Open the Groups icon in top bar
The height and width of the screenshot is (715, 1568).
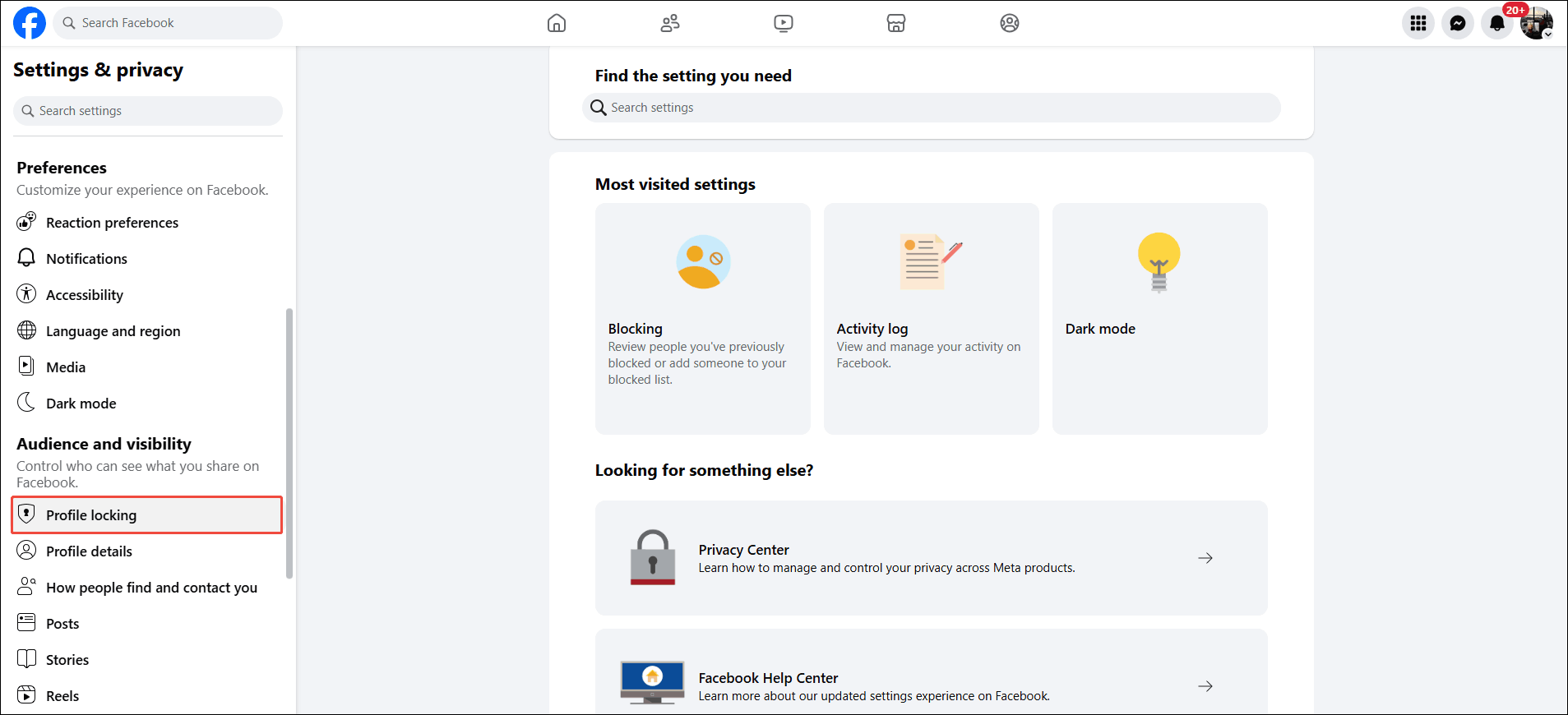point(1010,23)
